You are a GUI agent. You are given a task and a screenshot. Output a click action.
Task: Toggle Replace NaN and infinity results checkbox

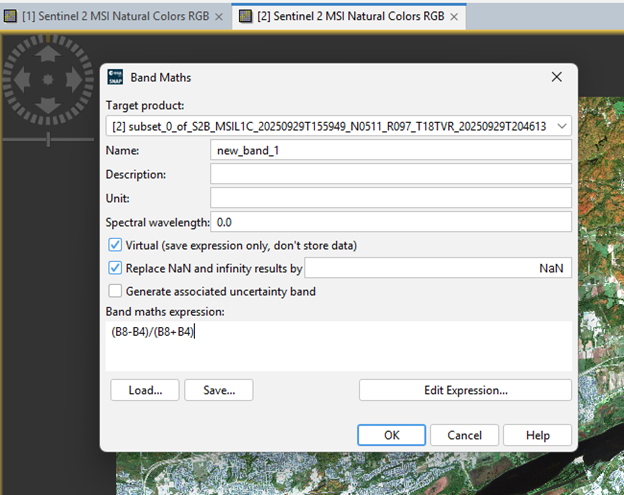[115, 268]
